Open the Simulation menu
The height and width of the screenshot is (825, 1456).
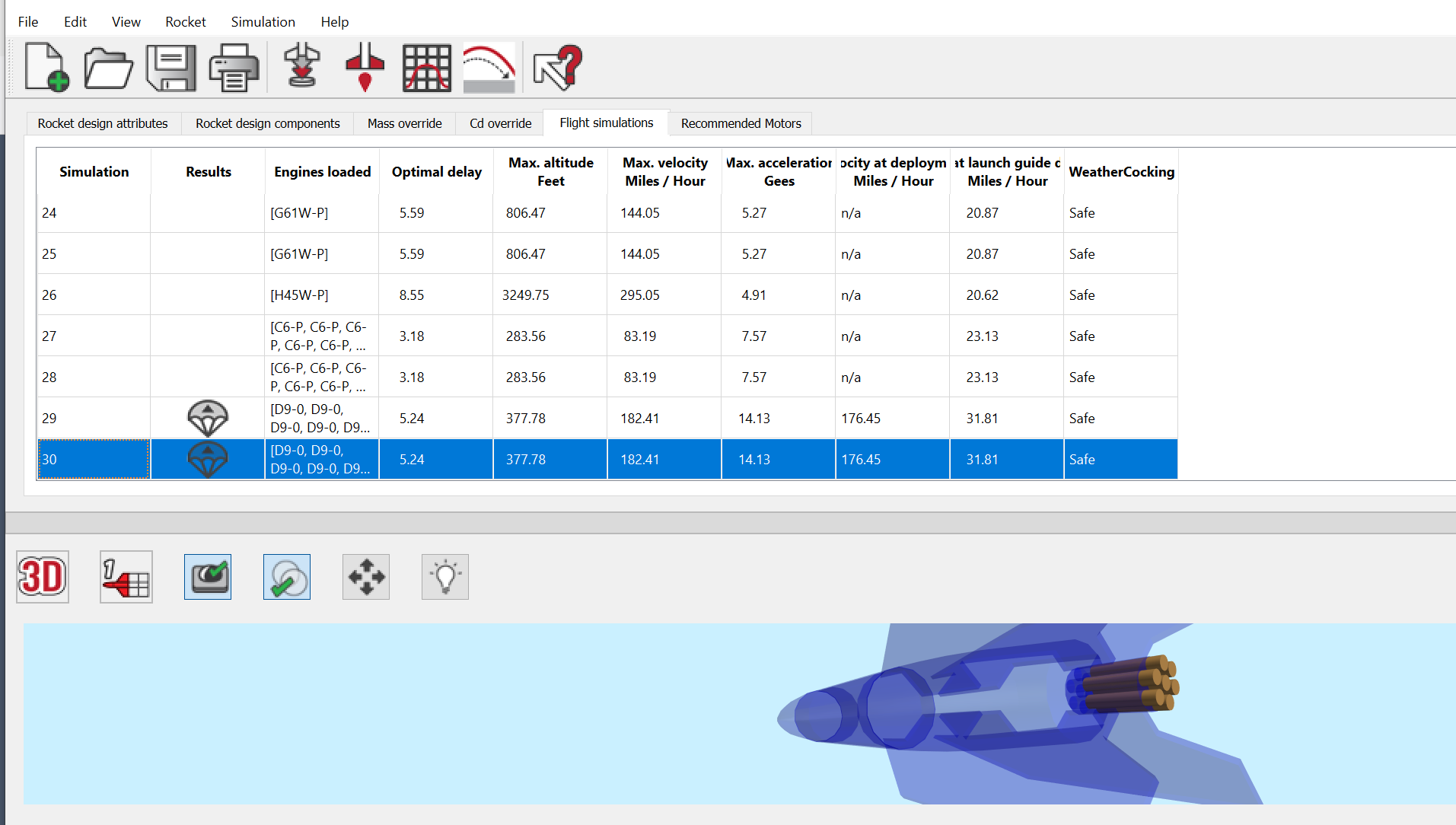263,22
